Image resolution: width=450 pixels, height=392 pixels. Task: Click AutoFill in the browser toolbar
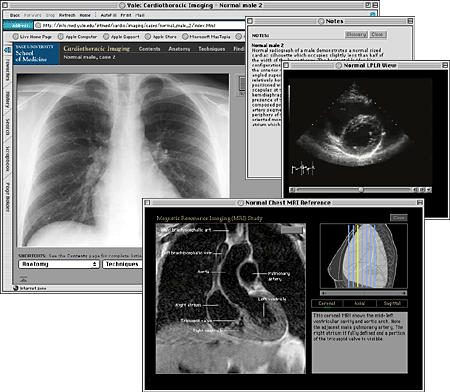click(x=108, y=15)
